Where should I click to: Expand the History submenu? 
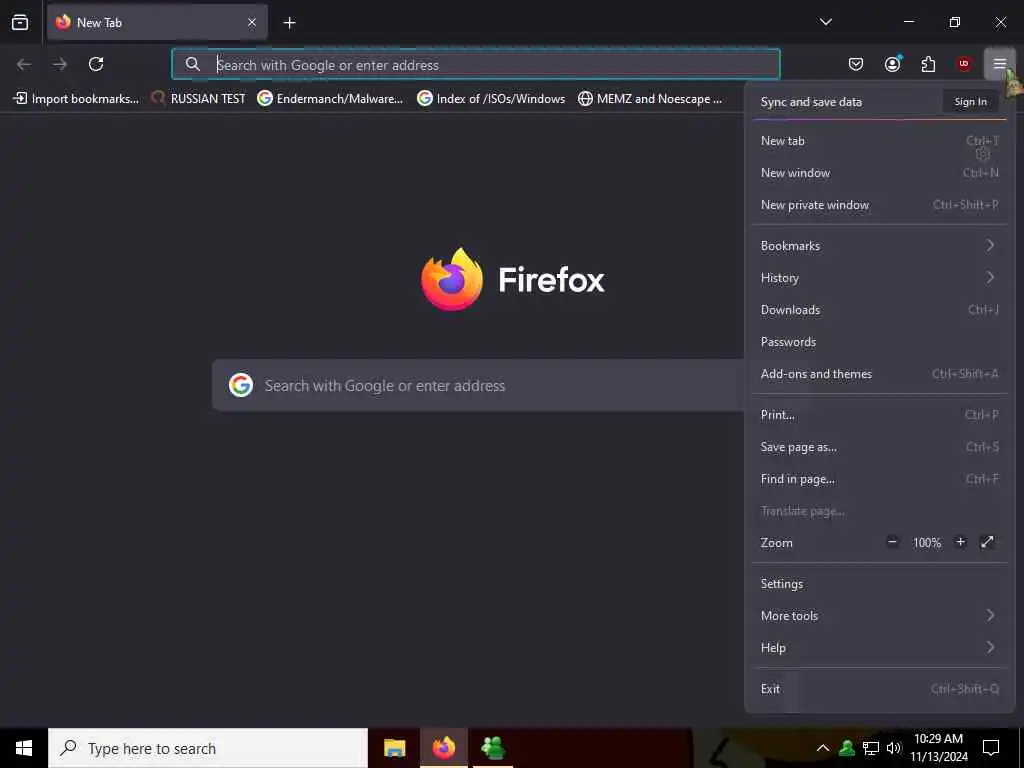(880, 278)
